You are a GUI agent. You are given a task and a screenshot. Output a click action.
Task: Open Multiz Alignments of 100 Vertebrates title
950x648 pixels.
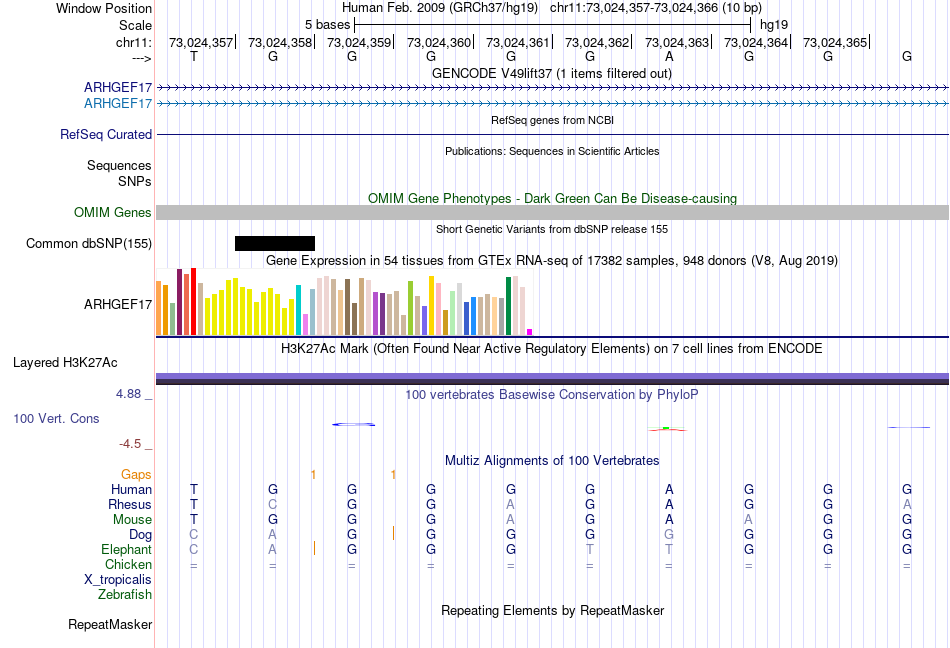point(552,460)
